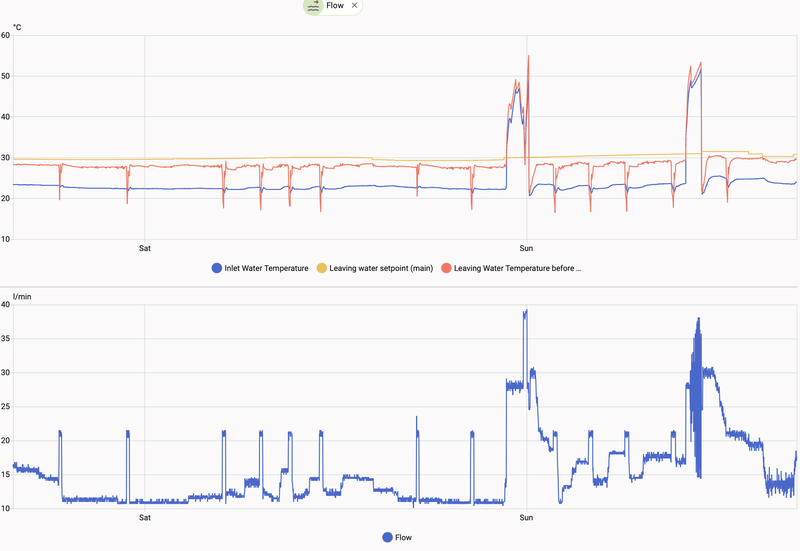Image resolution: width=800 pixels, height=551 pixels.
Task: Toggle the Leaving water setpoint (main) label
Action: coord(381,268)
